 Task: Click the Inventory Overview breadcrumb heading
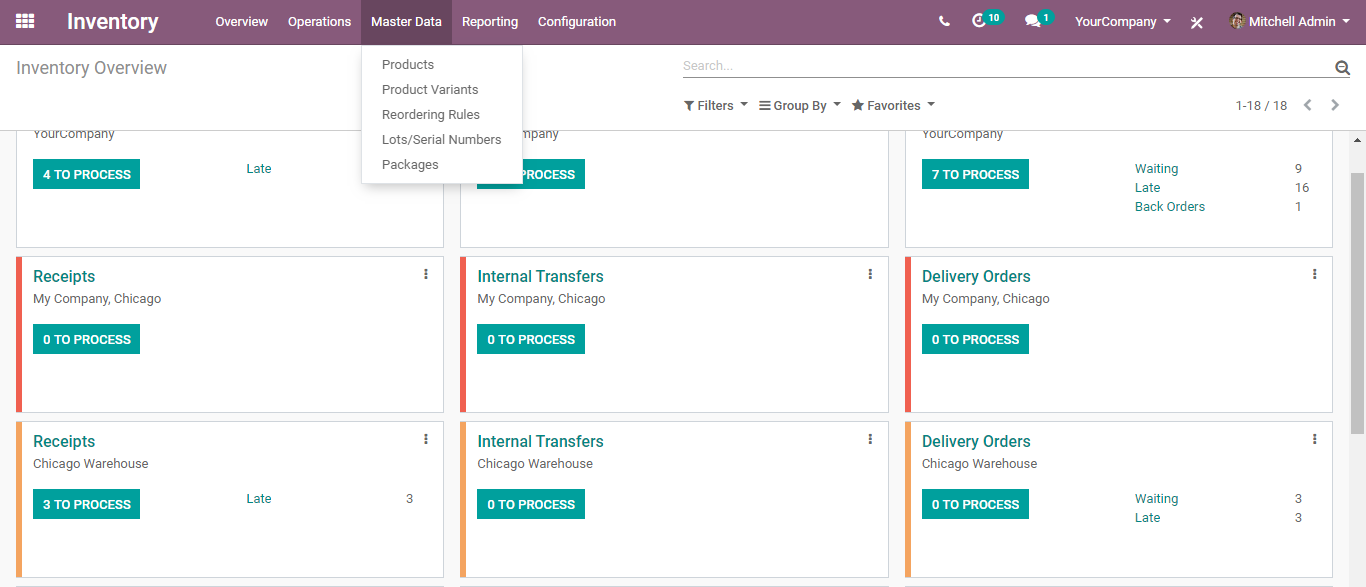[91, 68]
